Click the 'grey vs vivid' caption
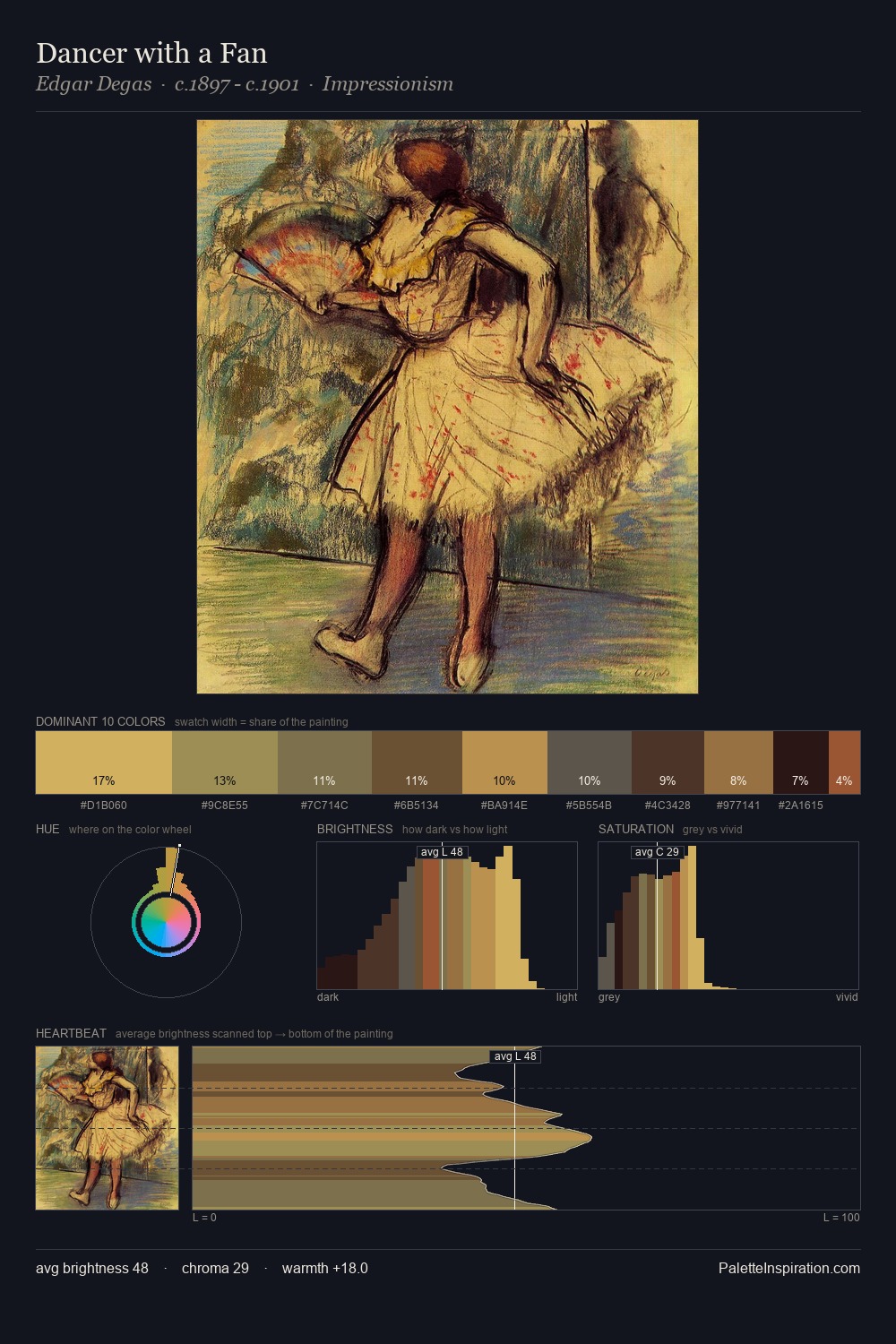Screen dimensions: 896x1344 [x=712, y=830]
